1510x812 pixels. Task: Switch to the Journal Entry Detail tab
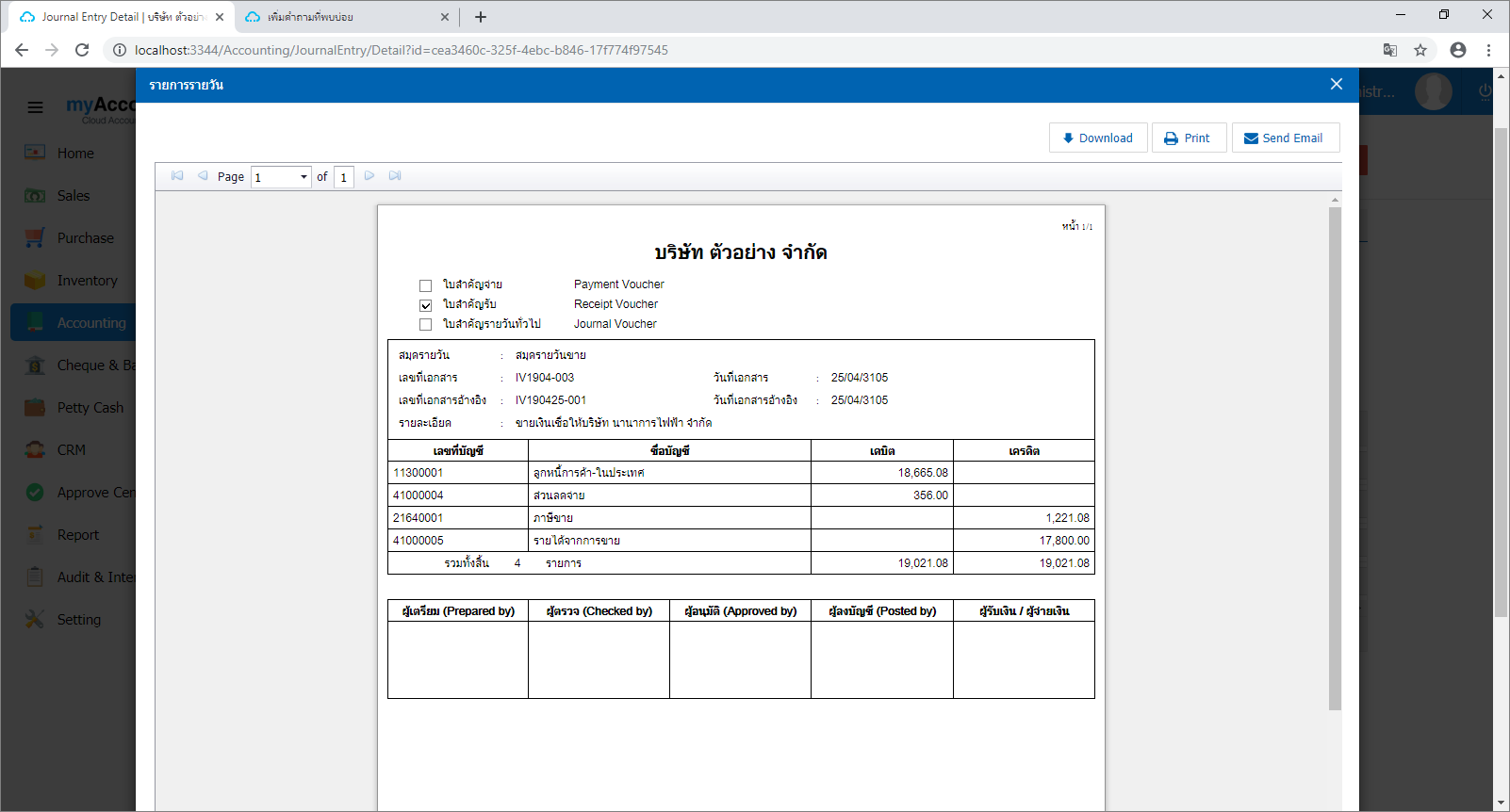tap(123, 17)
